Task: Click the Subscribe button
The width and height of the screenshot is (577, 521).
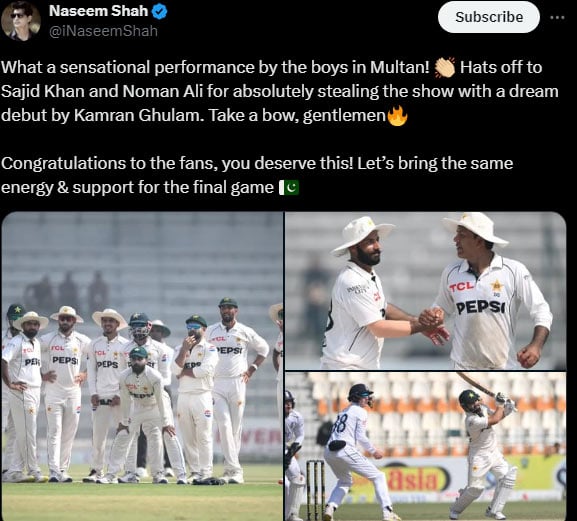Action: click(489, 17)
